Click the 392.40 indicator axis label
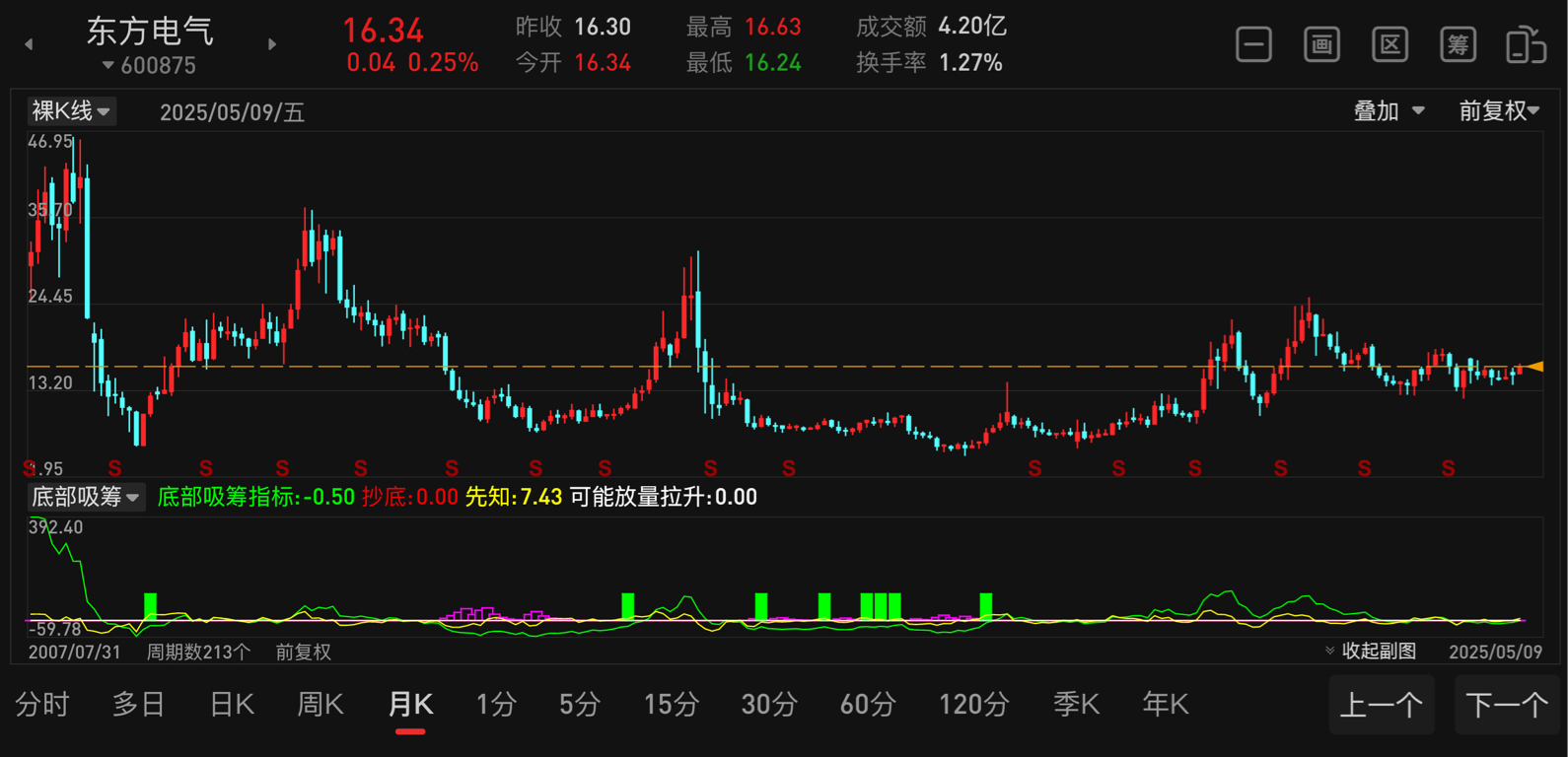This screenshot has height=757, width=1568. 56,527
